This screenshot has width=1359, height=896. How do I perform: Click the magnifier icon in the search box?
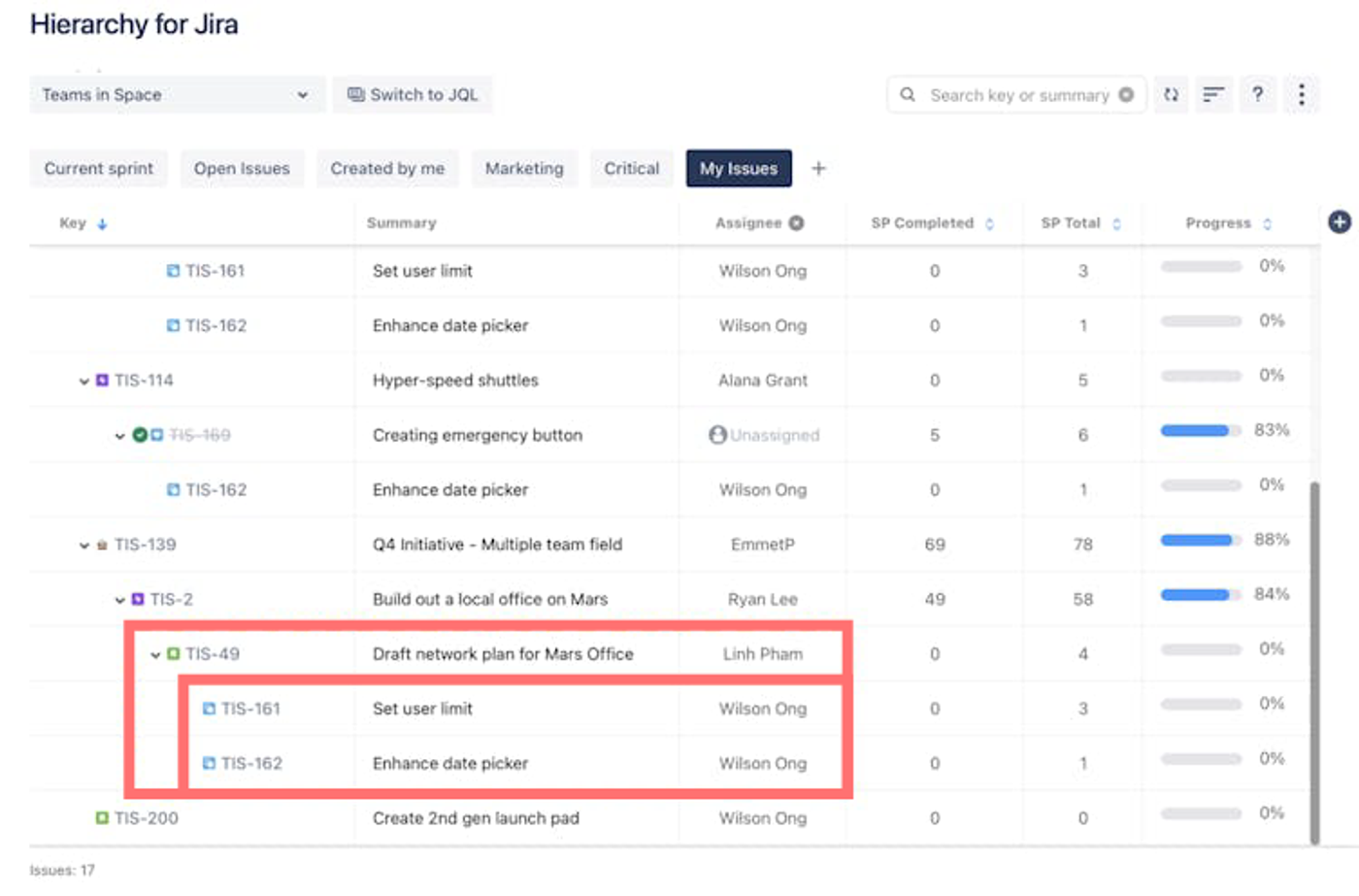pos(908,94)
